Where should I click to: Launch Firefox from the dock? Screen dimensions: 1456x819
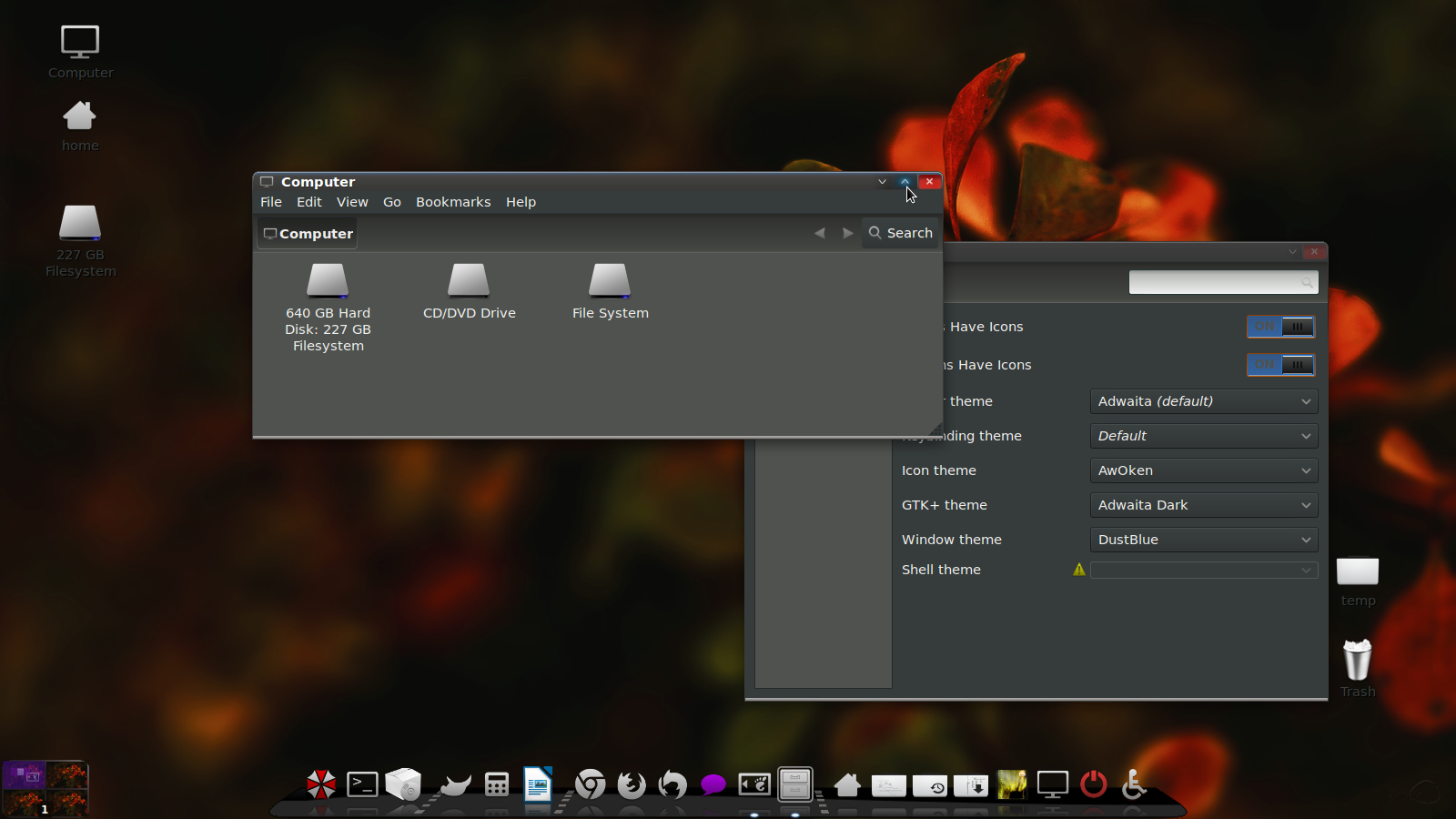(x=631, y=784)
